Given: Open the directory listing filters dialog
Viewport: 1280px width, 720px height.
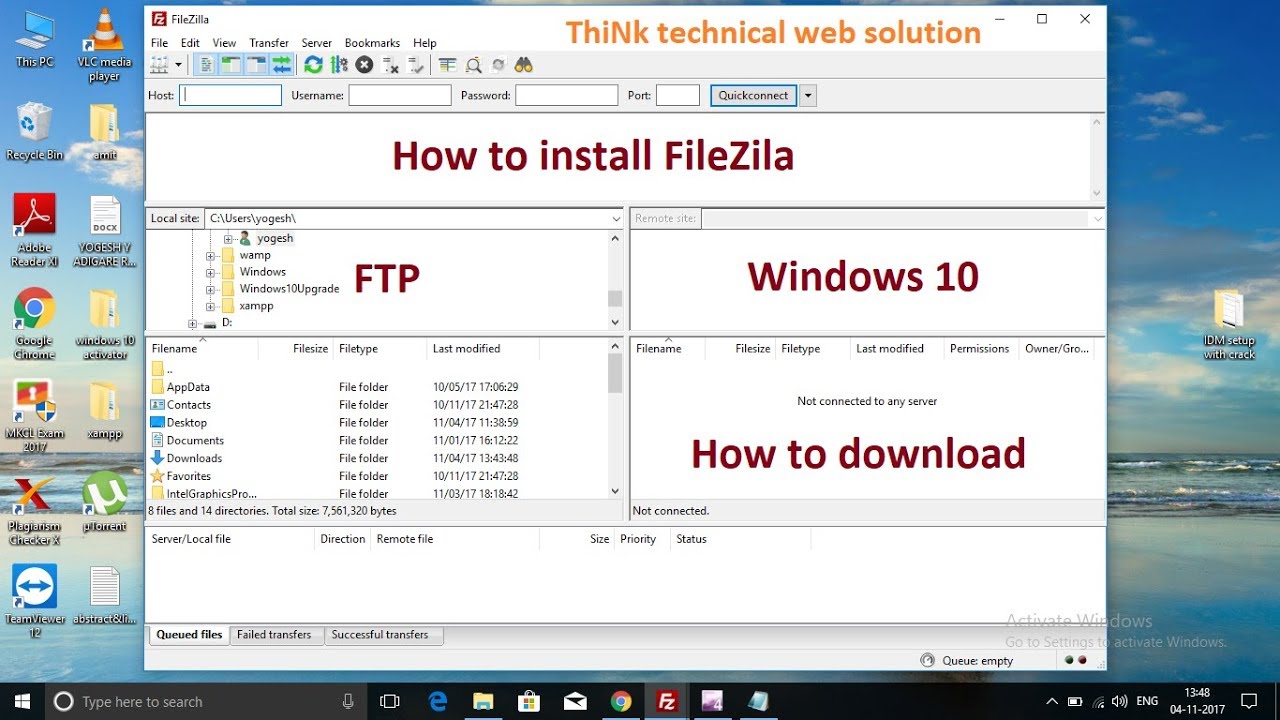Looking at the screenshot, I should [x=447, y=65].
